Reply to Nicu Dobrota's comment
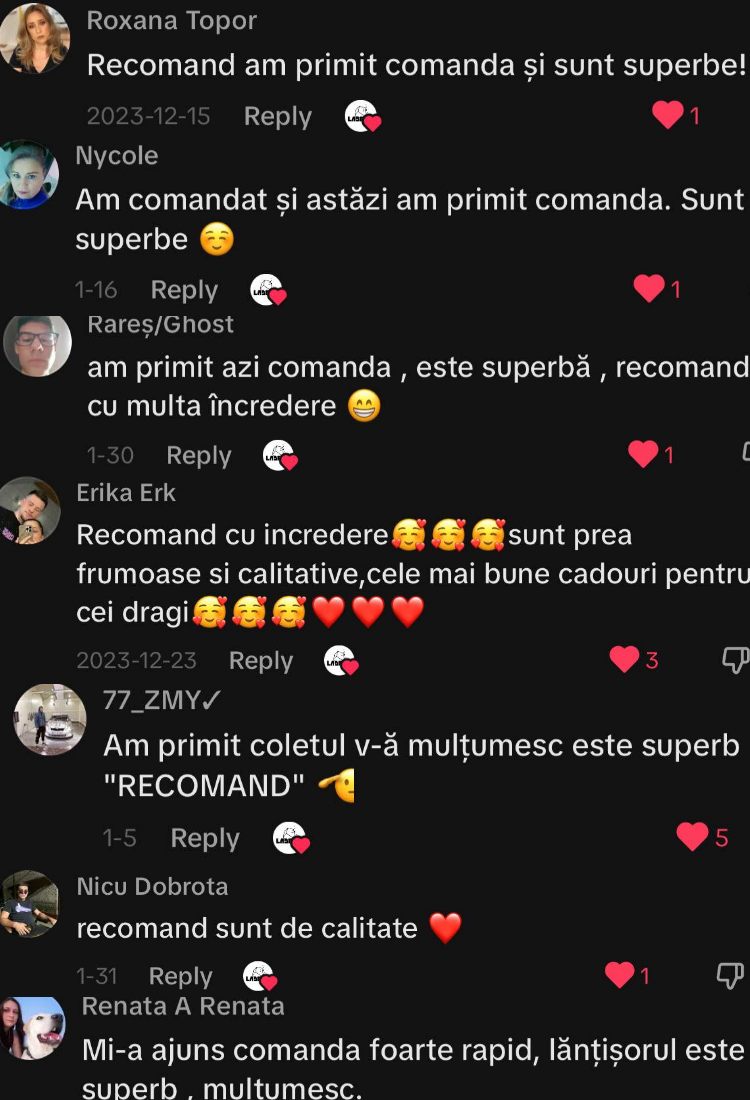 180,976
